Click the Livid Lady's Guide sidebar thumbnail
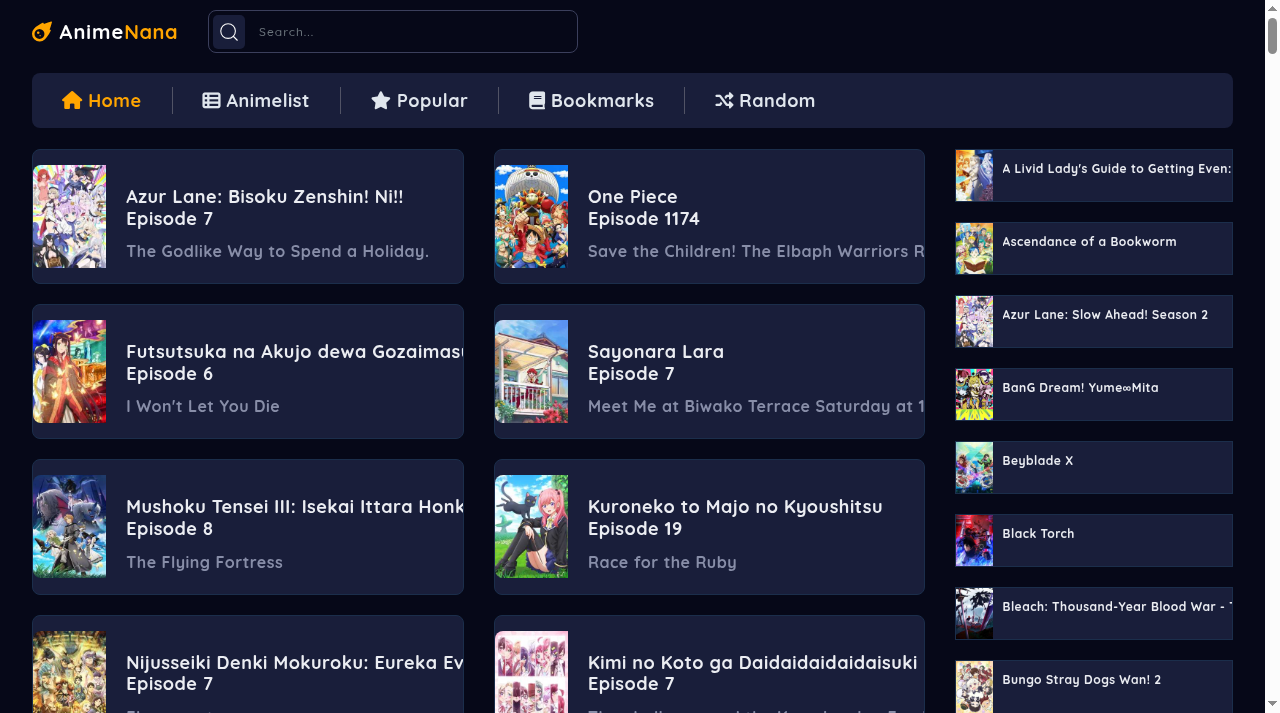Viewport: 1280px width, 713px height. 974,175
